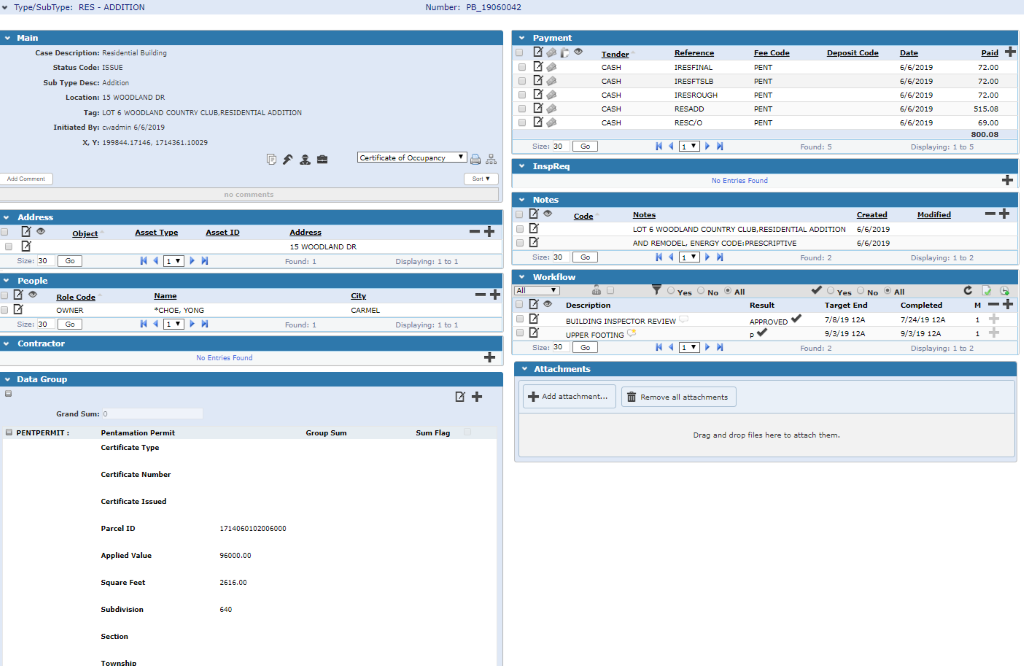Collapse the Workflow panel
The height and width of the screenshot is (666, 1024).
pos(522,277)
